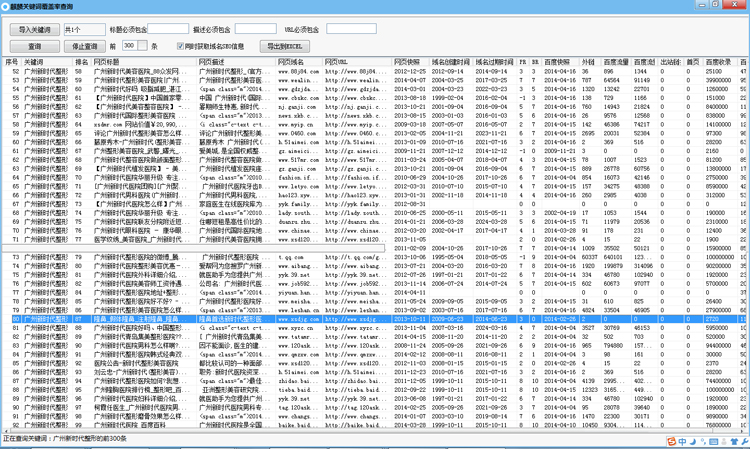
Task: Sort by the 外链 column header
Action: tap(590, 62)
